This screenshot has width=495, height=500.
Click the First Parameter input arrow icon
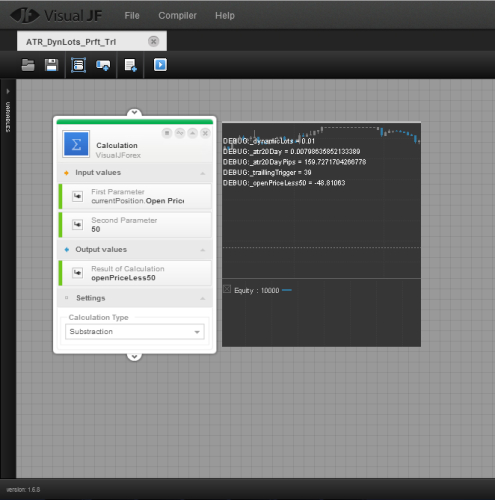[77, 196]
